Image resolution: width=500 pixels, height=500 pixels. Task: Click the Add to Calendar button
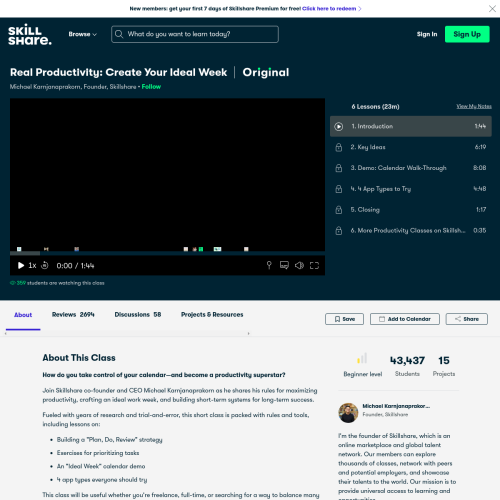(405, 319)
